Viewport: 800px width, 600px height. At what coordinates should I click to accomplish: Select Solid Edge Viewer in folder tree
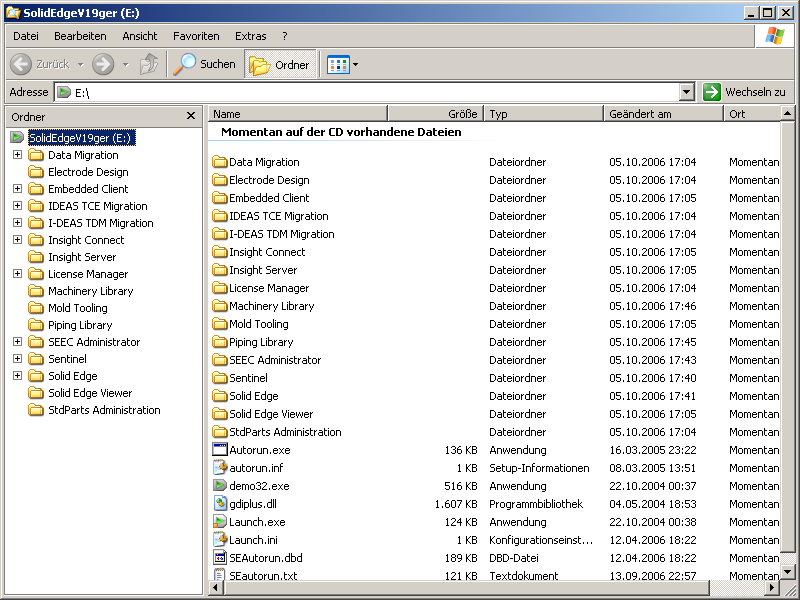(x=90, y=393)
